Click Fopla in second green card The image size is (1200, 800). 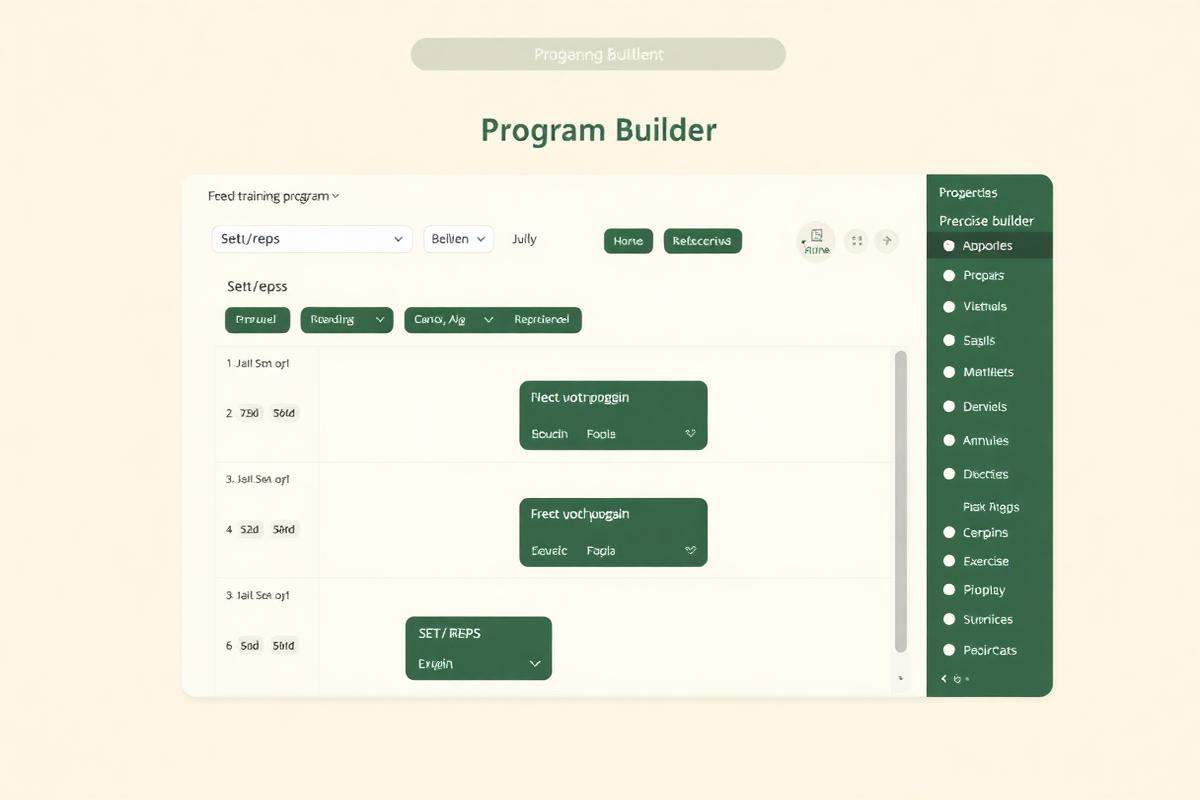coord(601,551)
